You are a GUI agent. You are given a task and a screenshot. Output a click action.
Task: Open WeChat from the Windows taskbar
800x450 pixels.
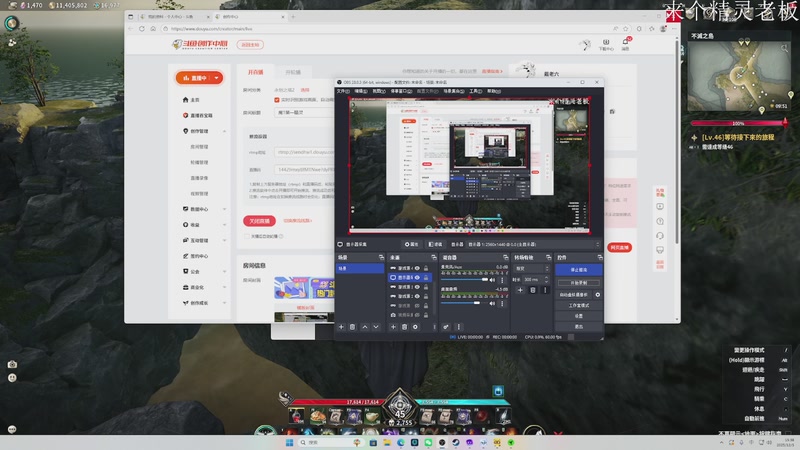click(x=428, y=442)
